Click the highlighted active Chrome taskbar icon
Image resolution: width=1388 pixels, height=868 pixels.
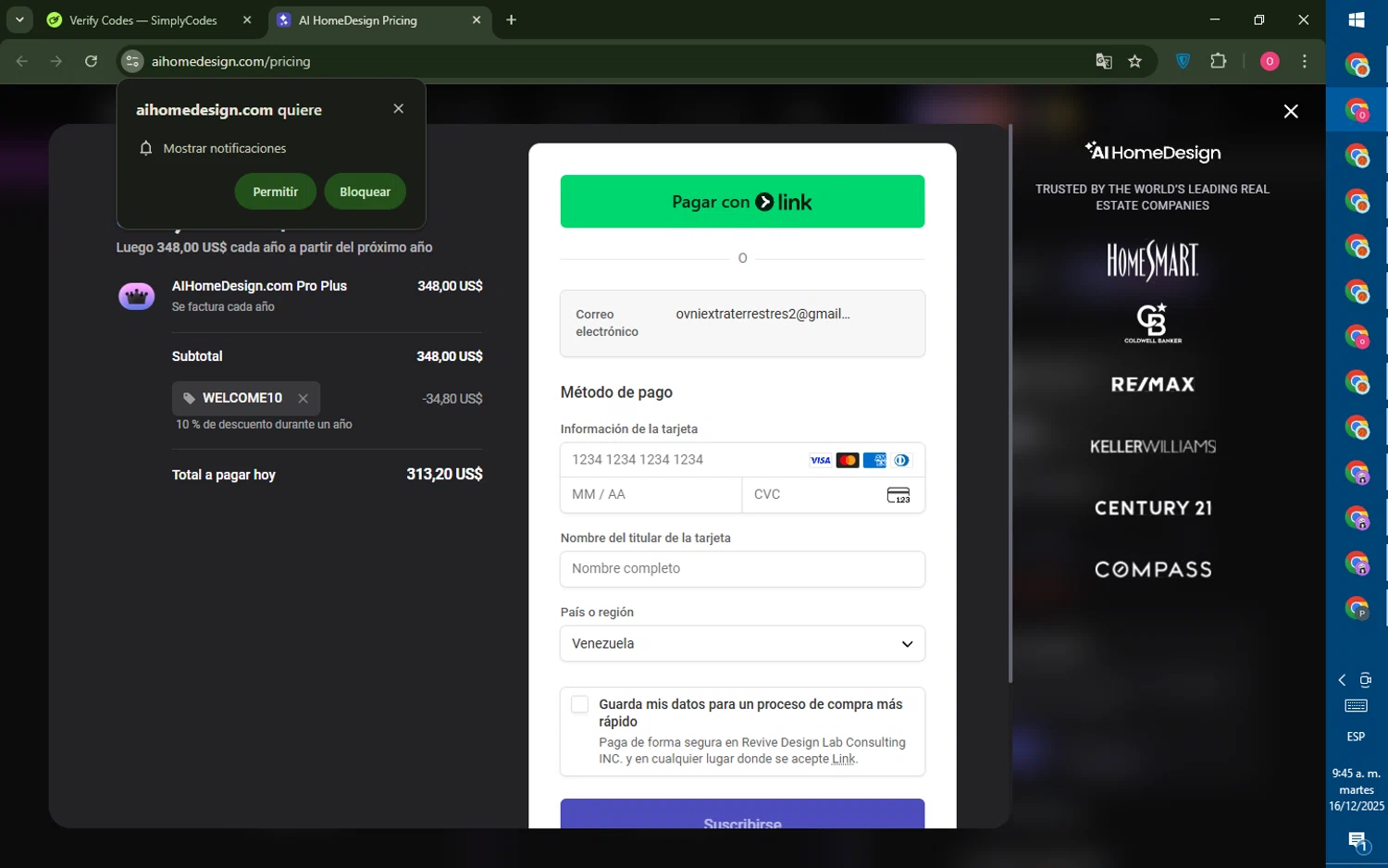click(1357, 110)
